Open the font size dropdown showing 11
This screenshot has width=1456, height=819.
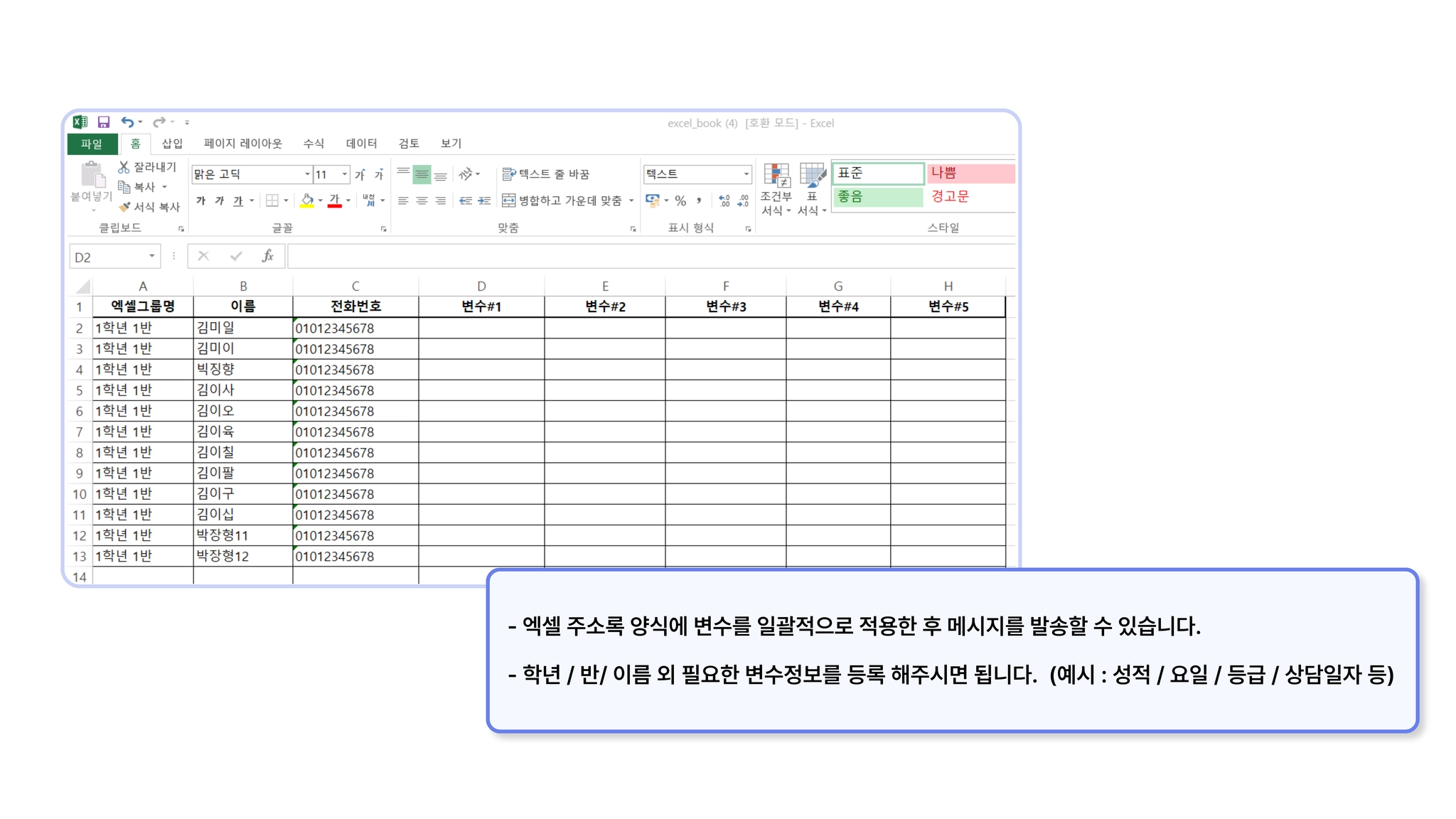point(345,174)
